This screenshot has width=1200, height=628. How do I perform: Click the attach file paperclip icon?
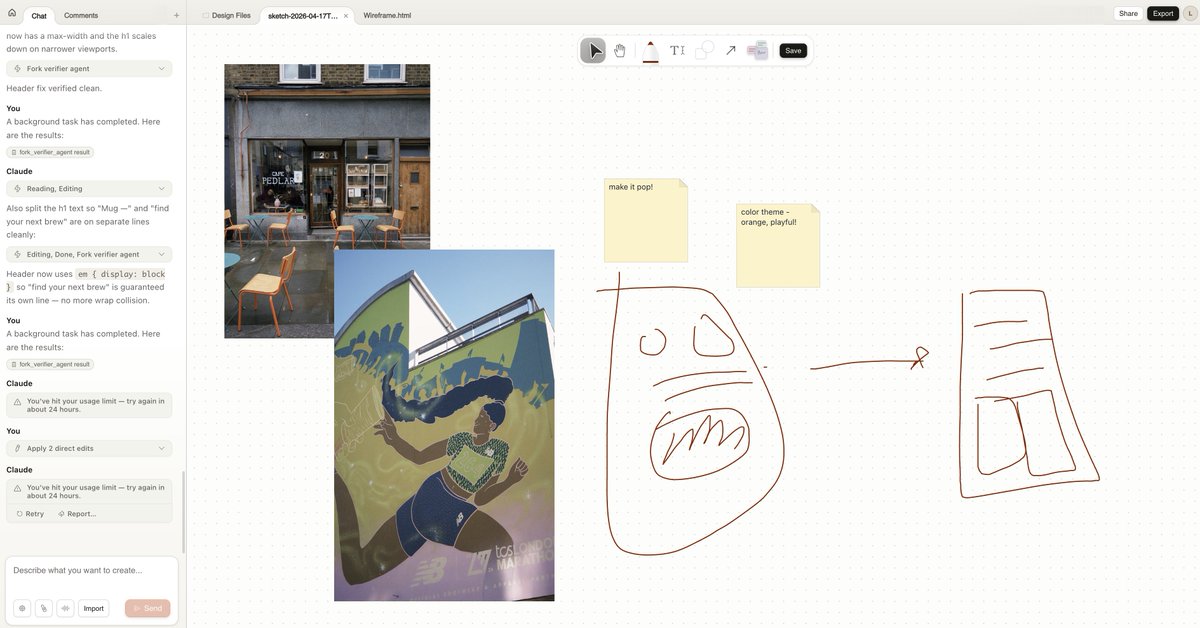click(44, 608)
